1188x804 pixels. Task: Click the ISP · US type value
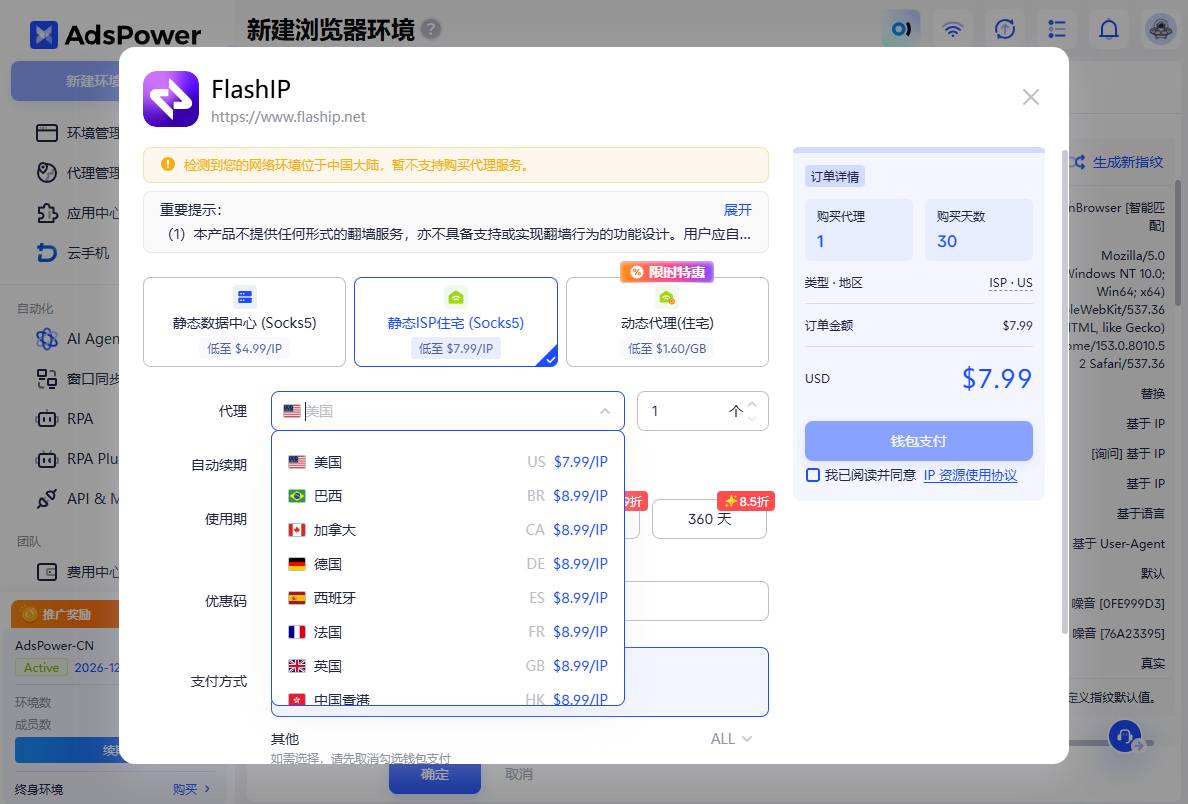coord(1011,283)
